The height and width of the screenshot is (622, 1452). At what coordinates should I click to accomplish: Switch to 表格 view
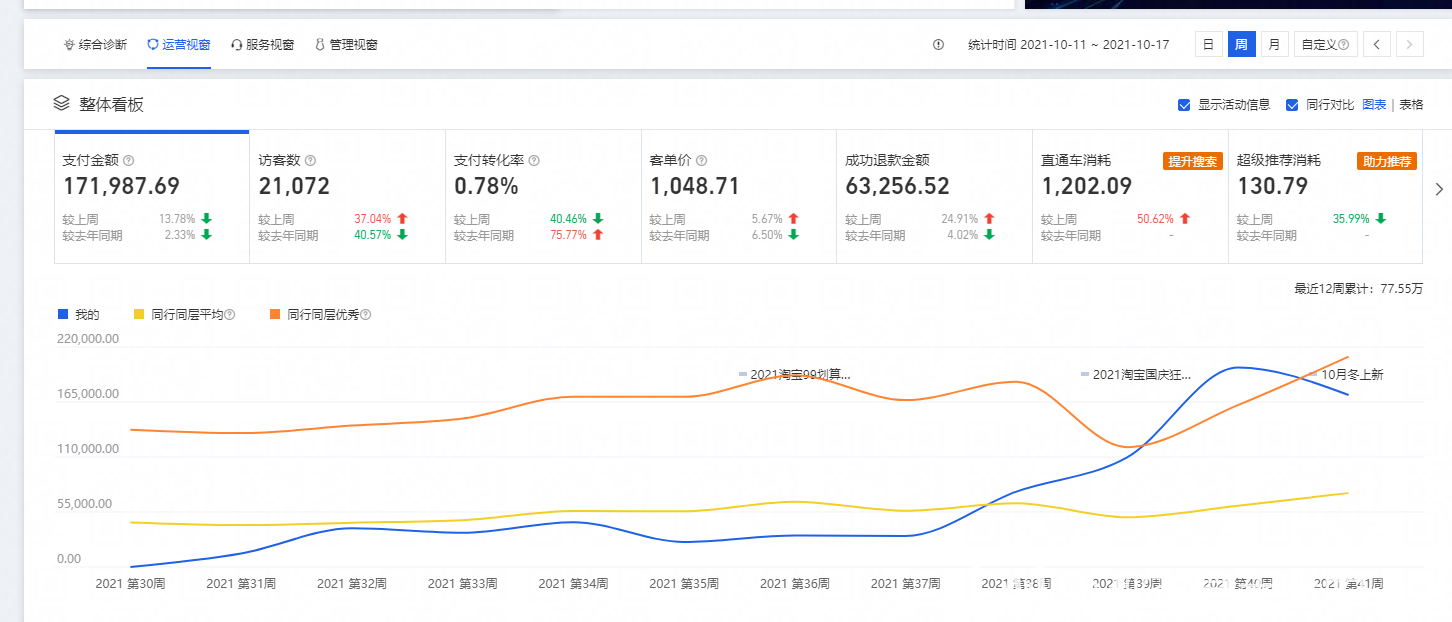pos(1411,105)
